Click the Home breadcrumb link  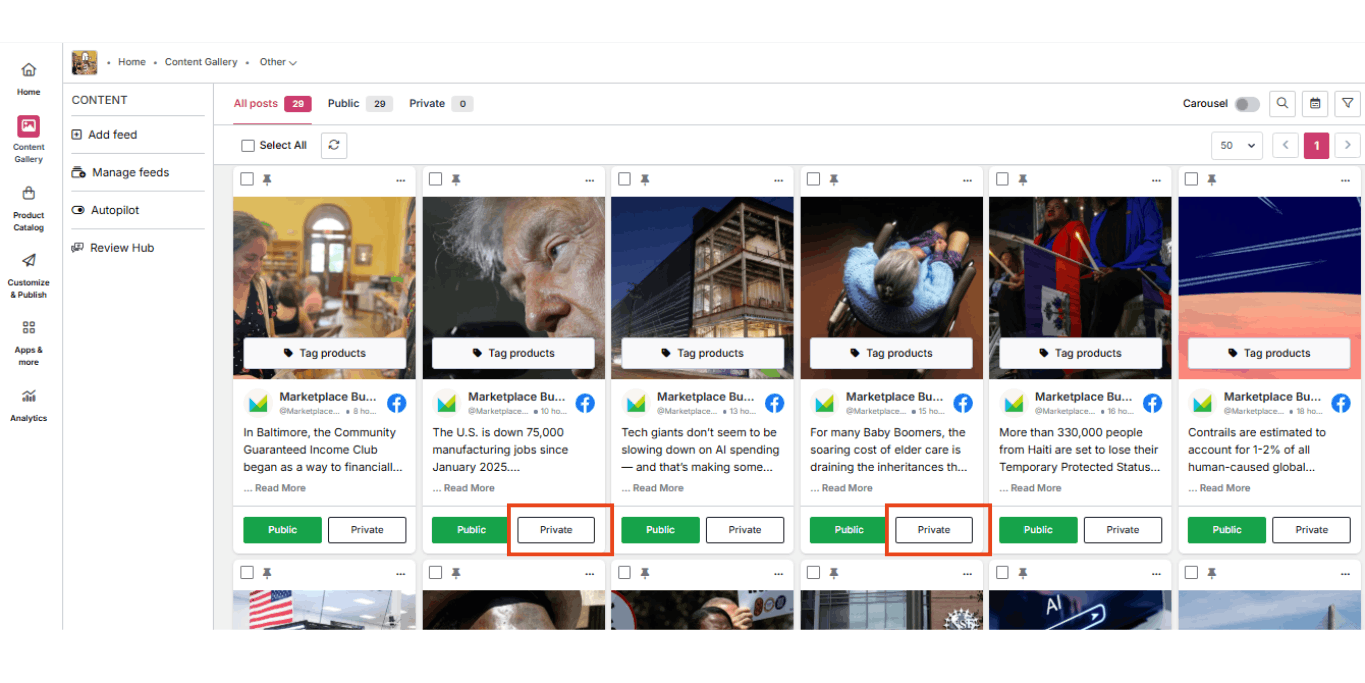(132, 62)
